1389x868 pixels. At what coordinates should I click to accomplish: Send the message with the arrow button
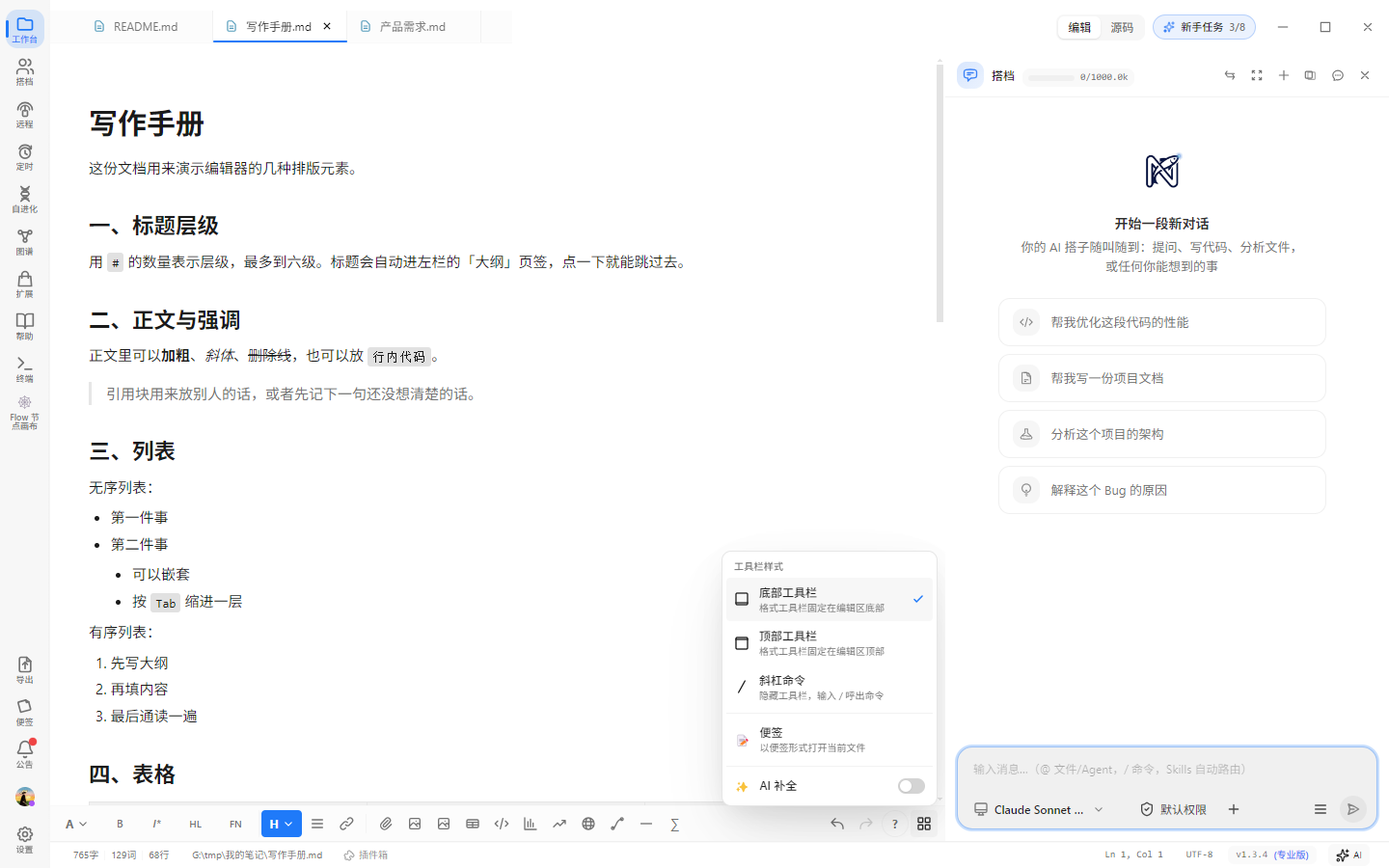[x=1353, y=809]
